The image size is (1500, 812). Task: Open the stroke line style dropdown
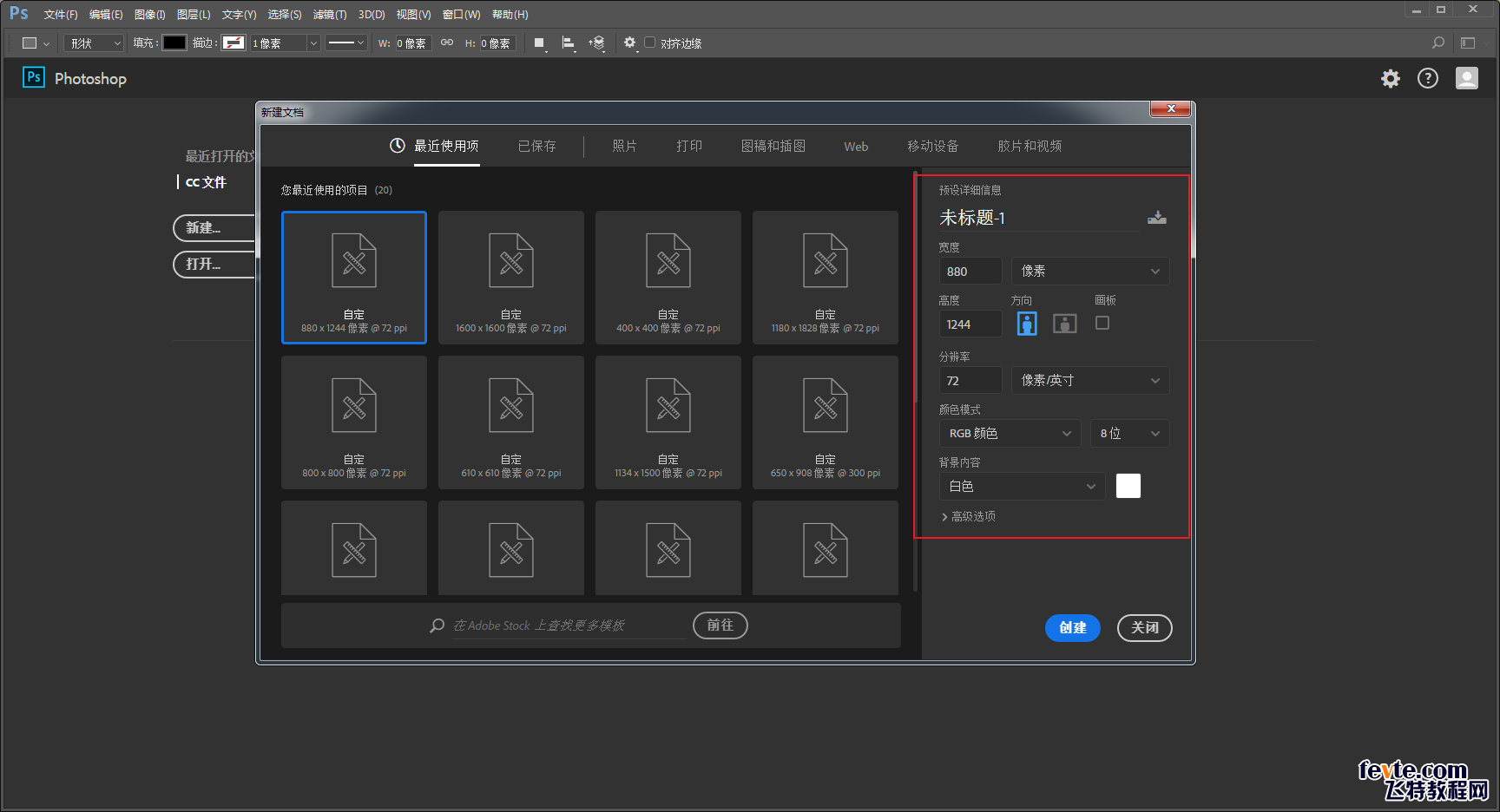tap(346, 43)
